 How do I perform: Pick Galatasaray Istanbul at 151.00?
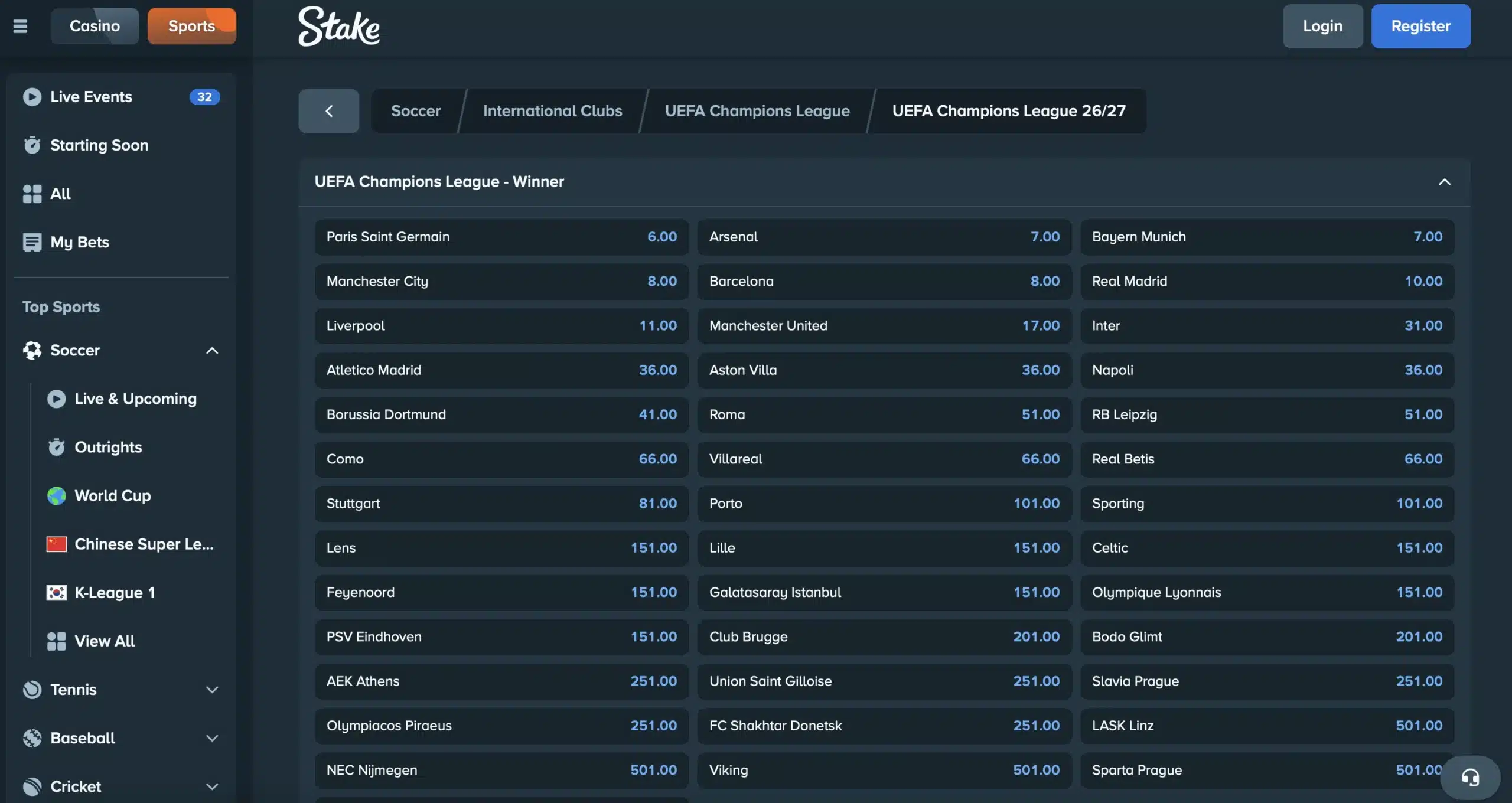[884, 592]
